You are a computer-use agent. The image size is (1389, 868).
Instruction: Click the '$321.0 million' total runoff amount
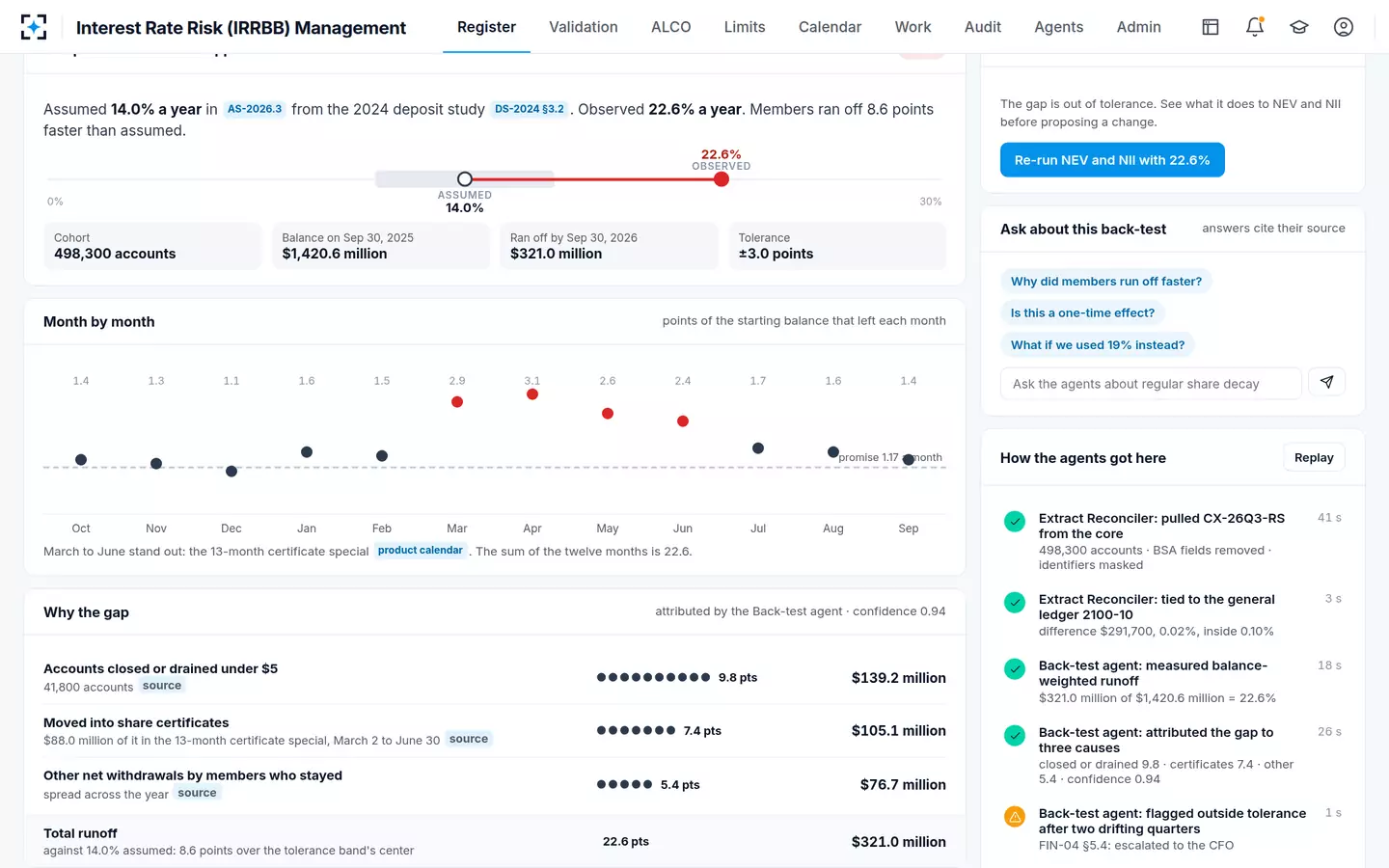(x=899, y=842)
